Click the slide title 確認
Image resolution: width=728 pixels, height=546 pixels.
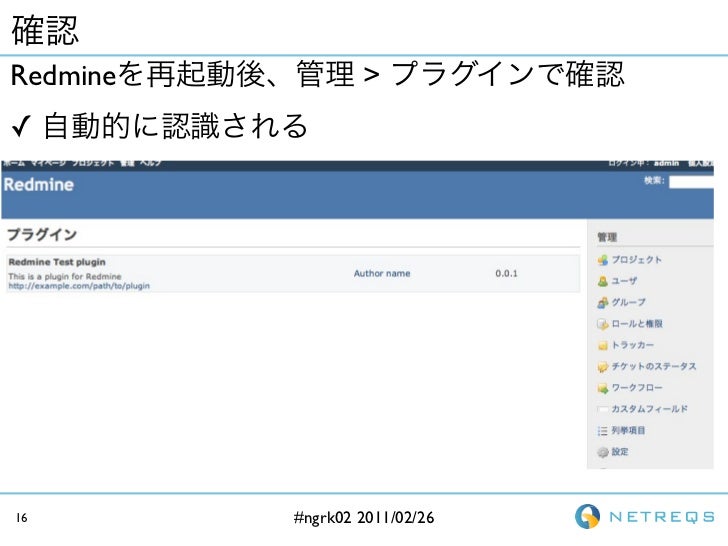point(45,30)
